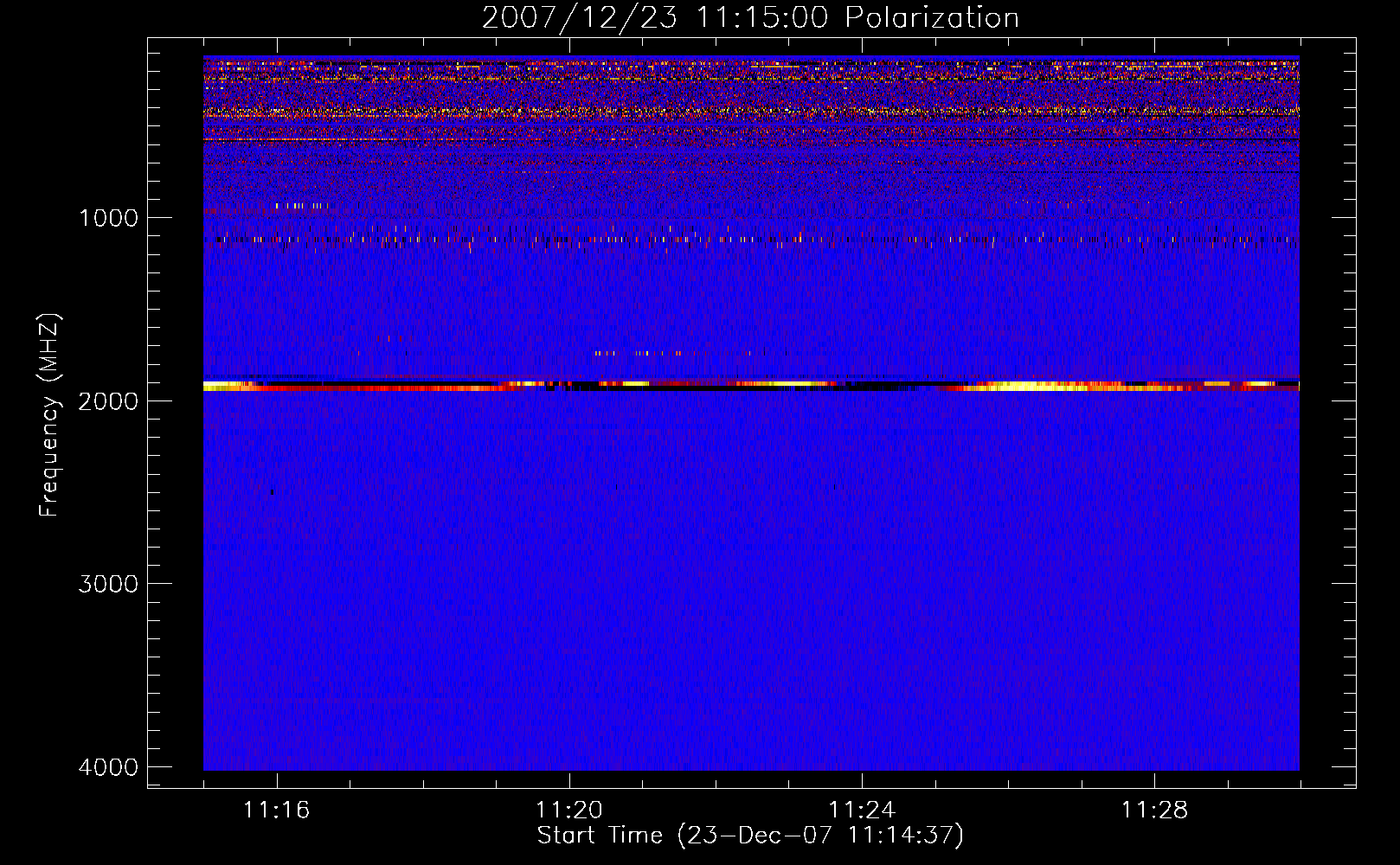1400x865 pixels.
Task: Click the 'Start Time (23-Dec-07 11:14:37)' caption
Action: 750,836
